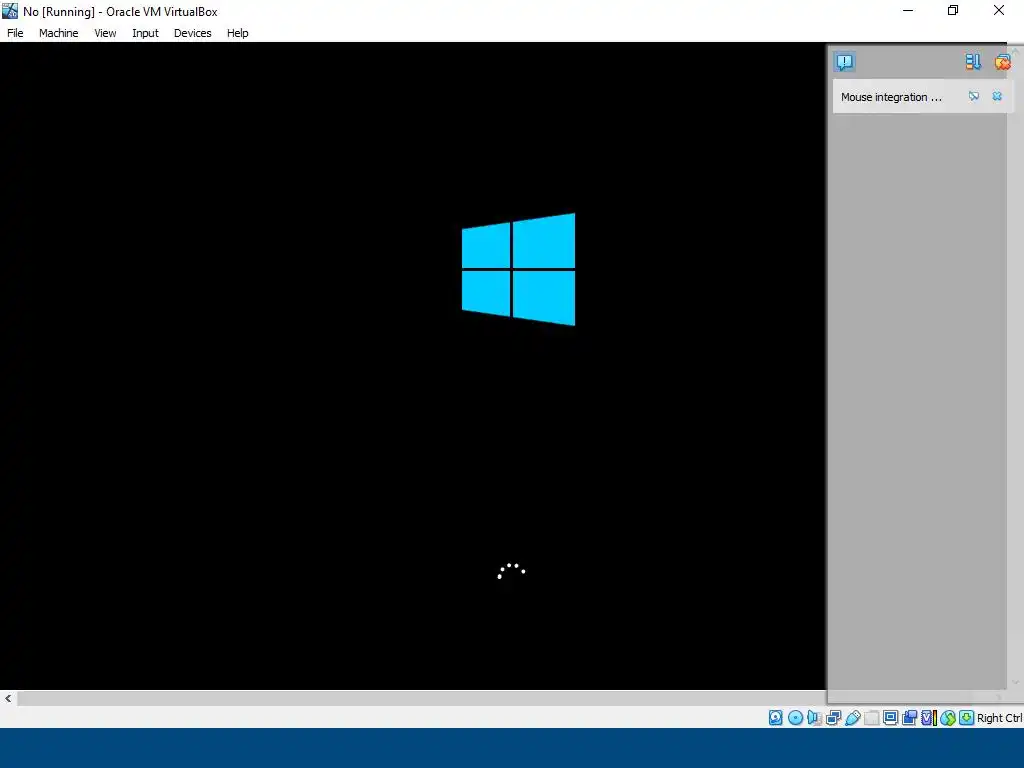Click the V processor chip indicator
Viewport: 1024px width, 768px height.
click(x=928, y=718)
